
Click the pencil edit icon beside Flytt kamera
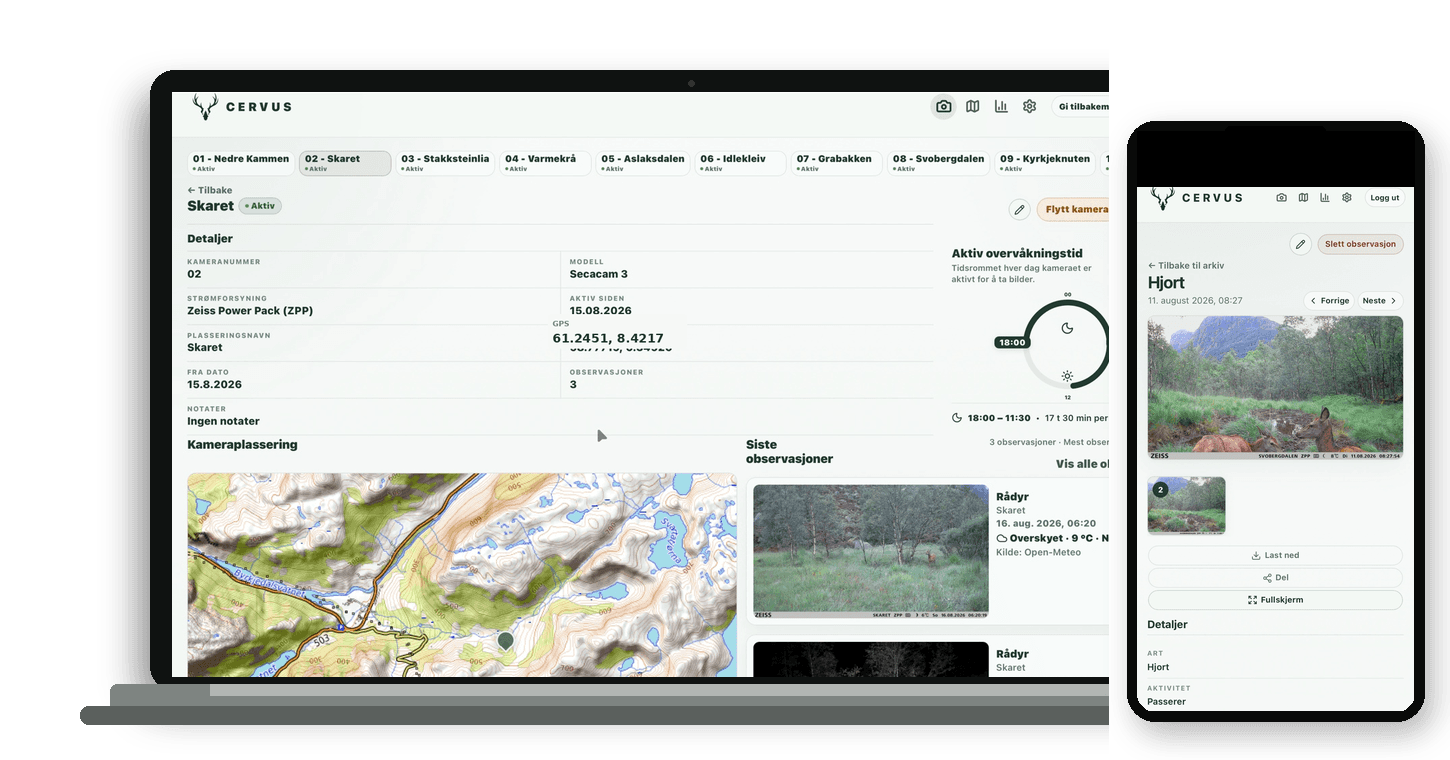click(1019, 210)
